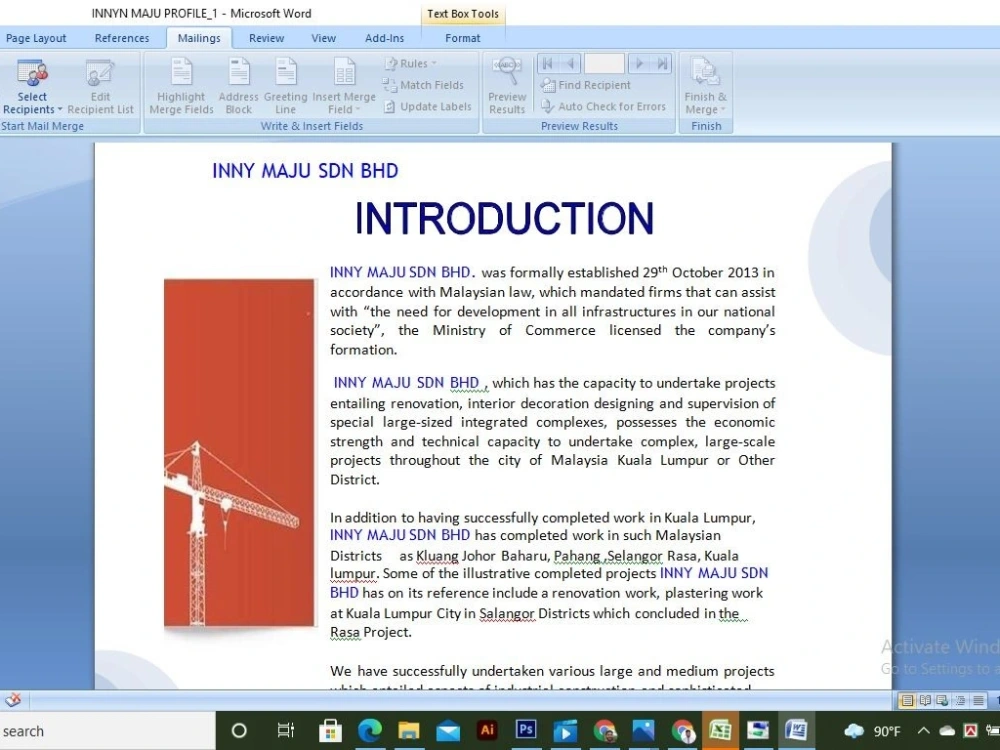Open the View tab

point(323,38)
